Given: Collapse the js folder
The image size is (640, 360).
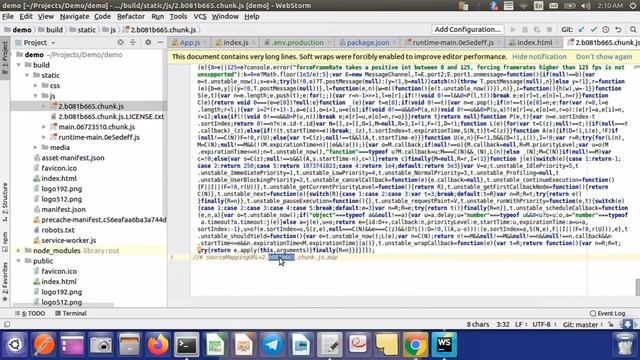Looking at the screenshot, I should coord(36,96).
